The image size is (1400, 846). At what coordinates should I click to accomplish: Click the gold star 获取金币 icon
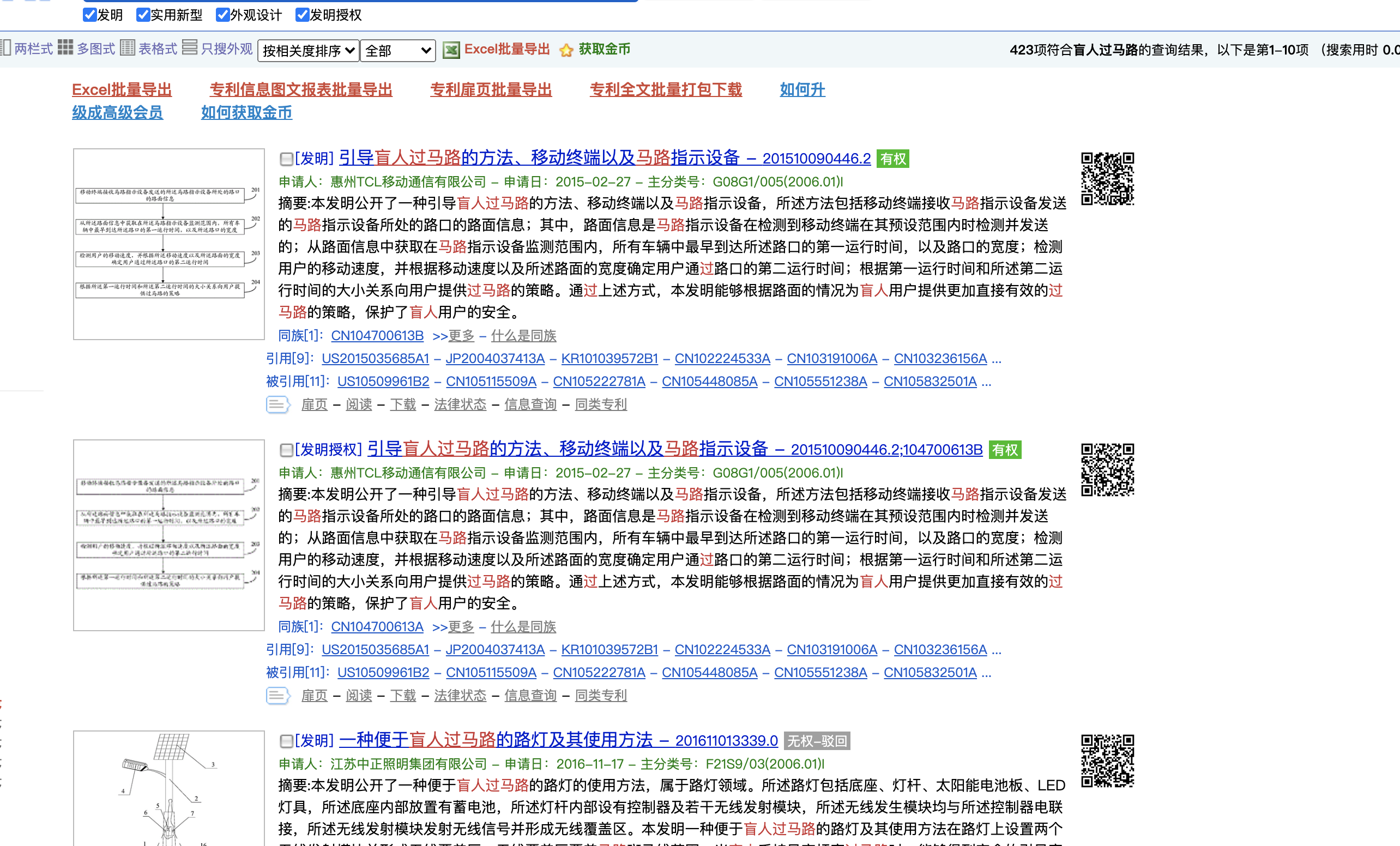point(566,50)
